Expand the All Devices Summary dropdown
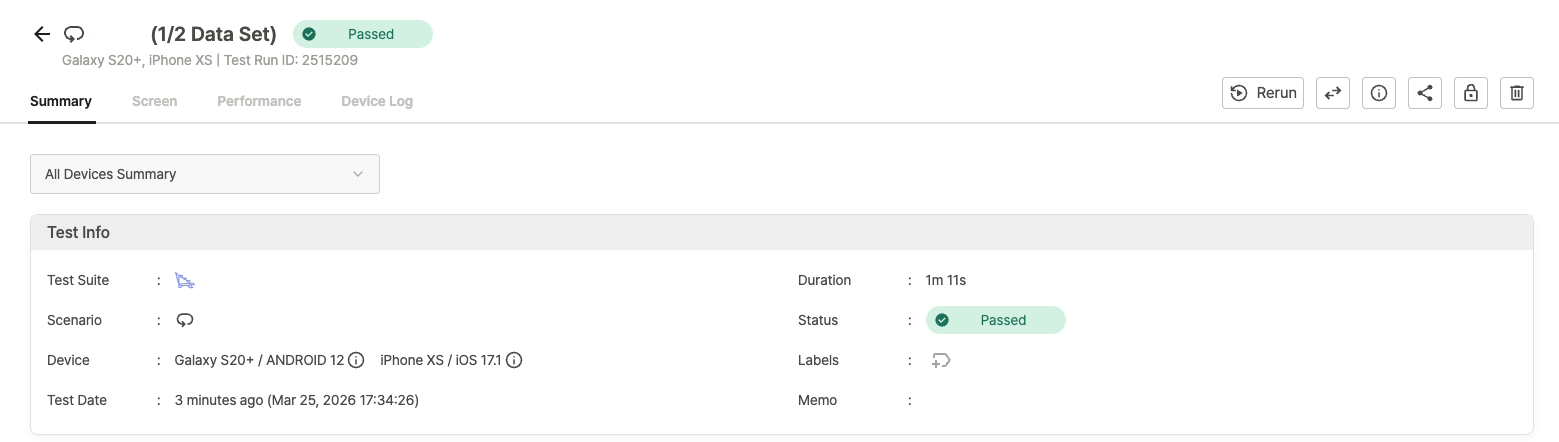The height and width of the screenshot is (442, 1559). tap(205, 174)
